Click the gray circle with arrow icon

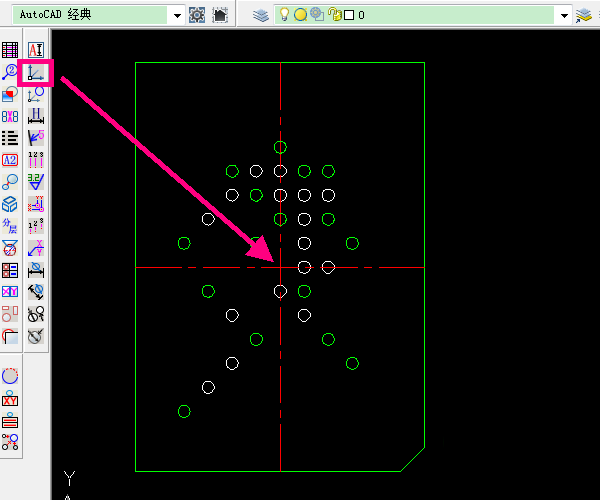[36, 336]
